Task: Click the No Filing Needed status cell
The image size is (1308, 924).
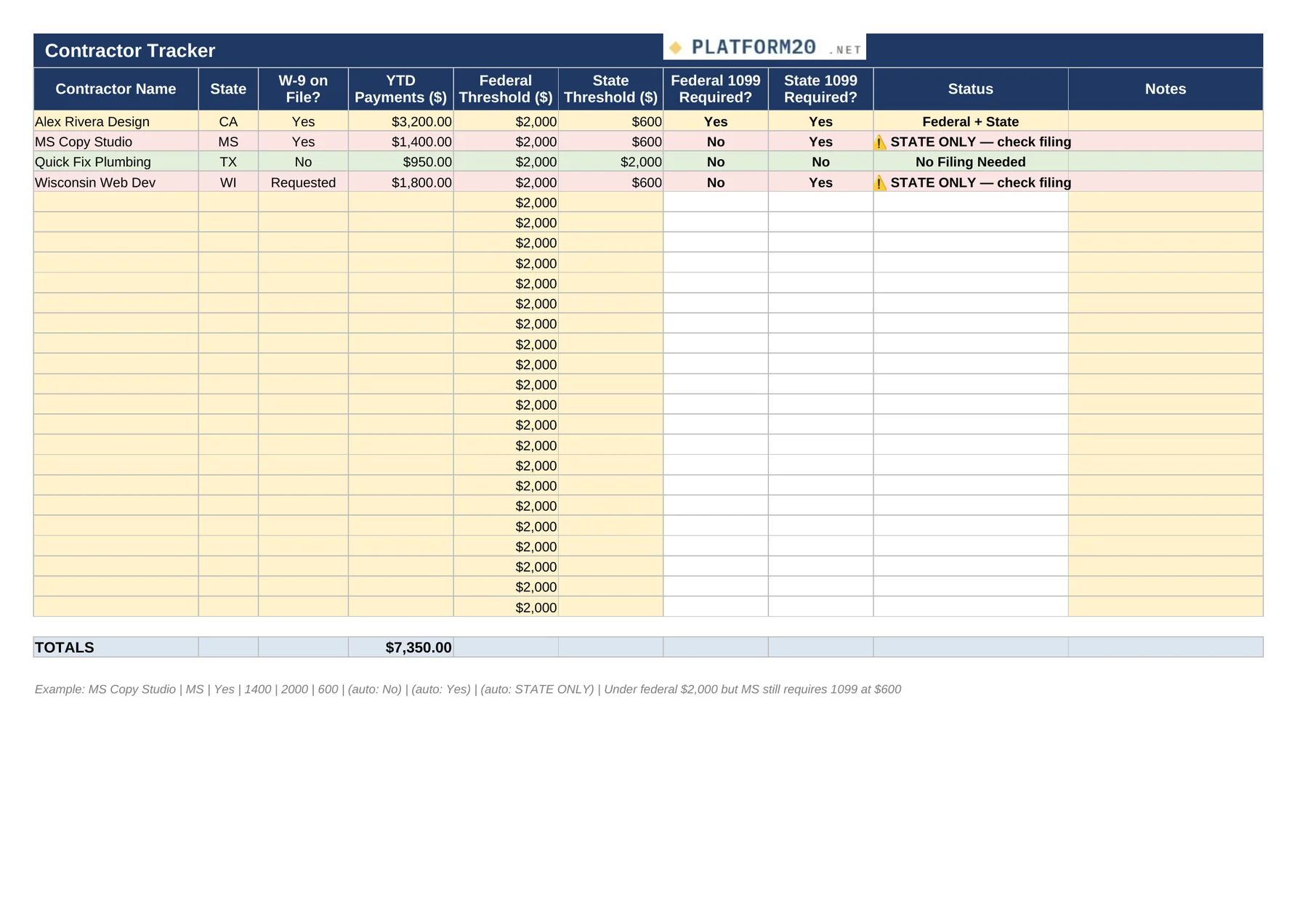Action: pyautogui.click(x=971, y=162)
